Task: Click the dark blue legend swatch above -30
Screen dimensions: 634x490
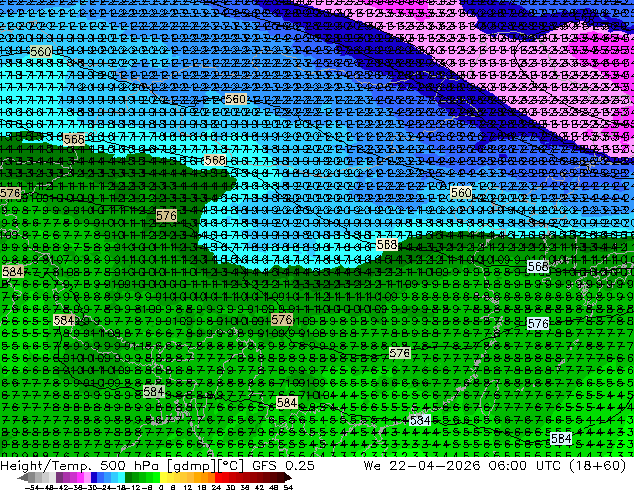Action: pyautogui.click(x=94, y=478)
